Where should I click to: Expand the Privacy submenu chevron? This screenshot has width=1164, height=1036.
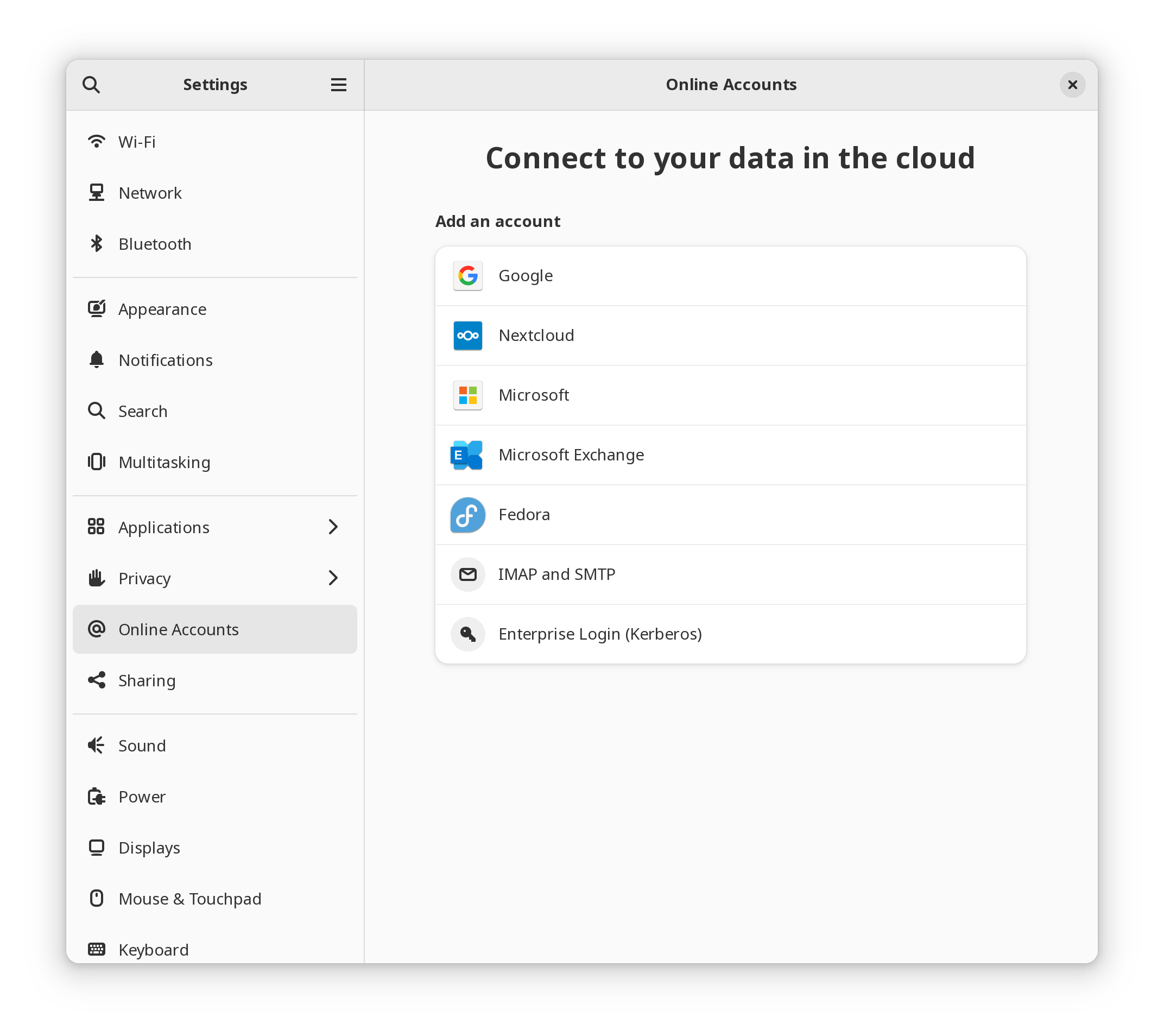click(333, 578)
